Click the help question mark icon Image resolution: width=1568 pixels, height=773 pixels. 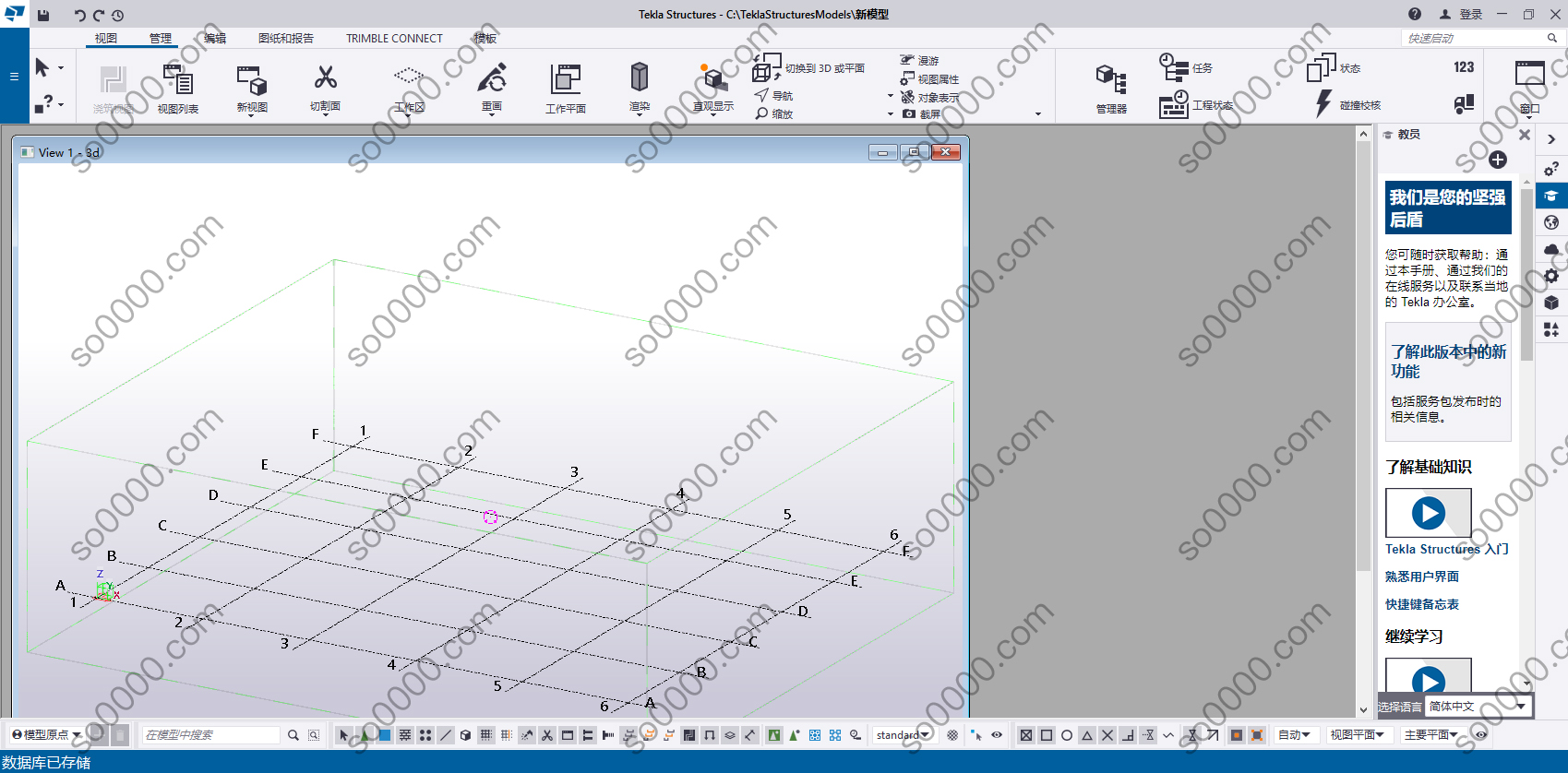click(x=1415, y=14)
